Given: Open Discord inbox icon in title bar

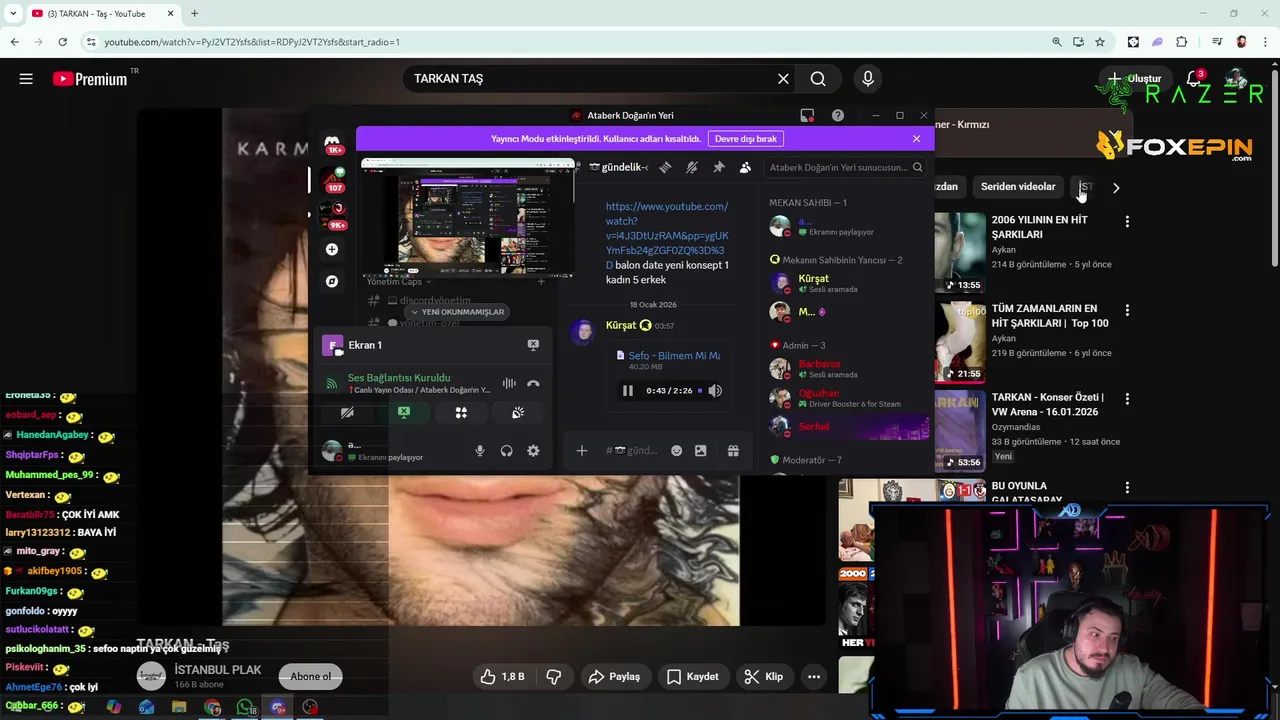Looking at the screenshot, I should [807, 115].
